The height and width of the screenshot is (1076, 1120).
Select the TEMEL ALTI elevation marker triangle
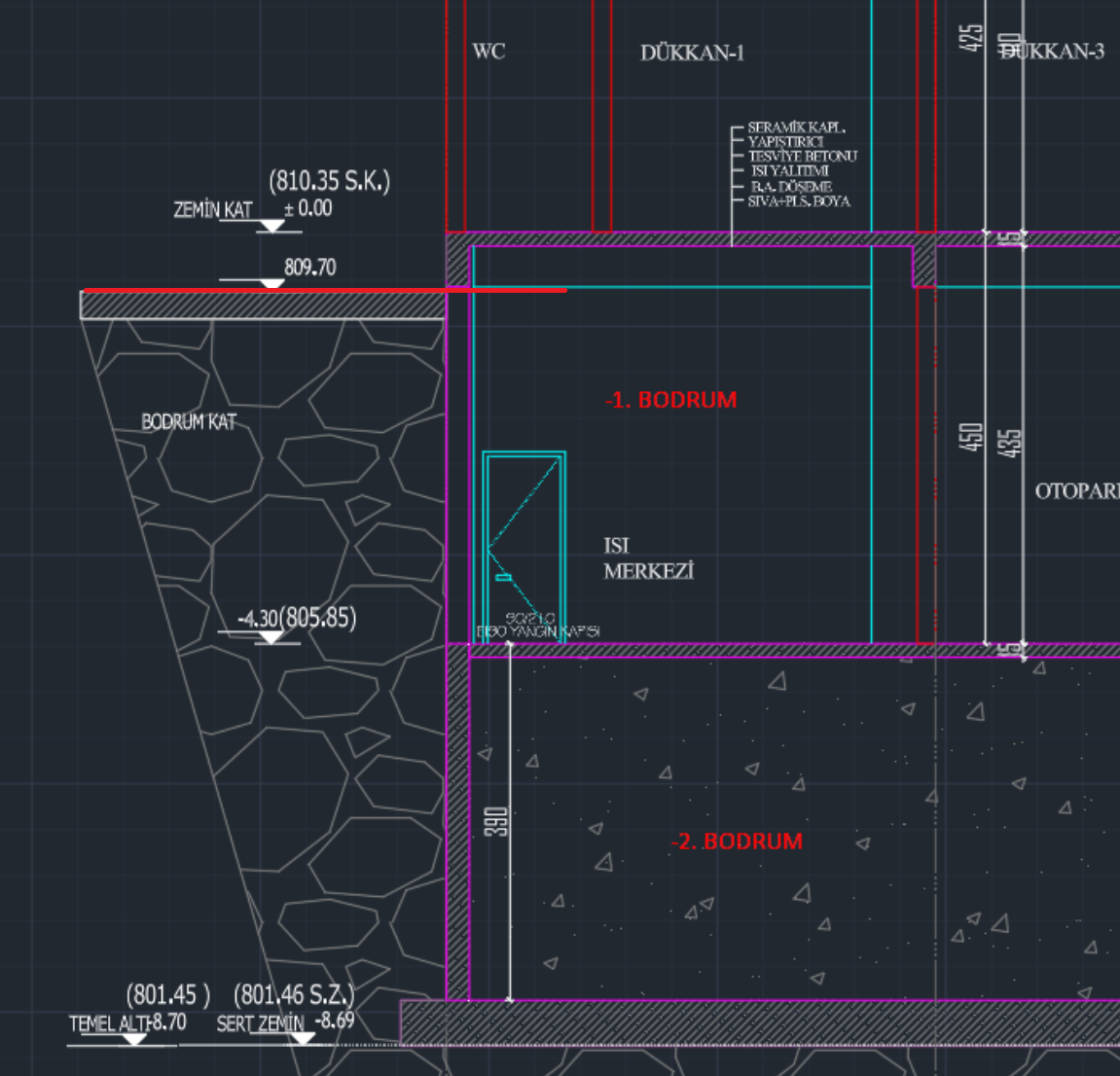click(x=133, y=1039)
